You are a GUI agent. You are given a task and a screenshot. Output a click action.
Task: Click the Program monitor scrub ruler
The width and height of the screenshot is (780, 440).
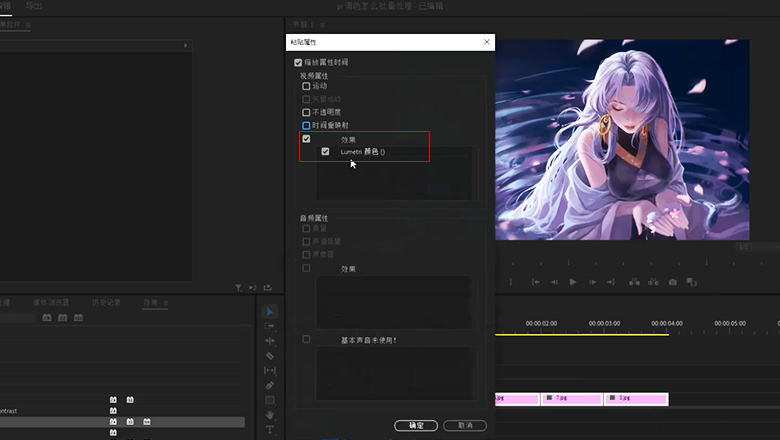[x=637, y=262]
